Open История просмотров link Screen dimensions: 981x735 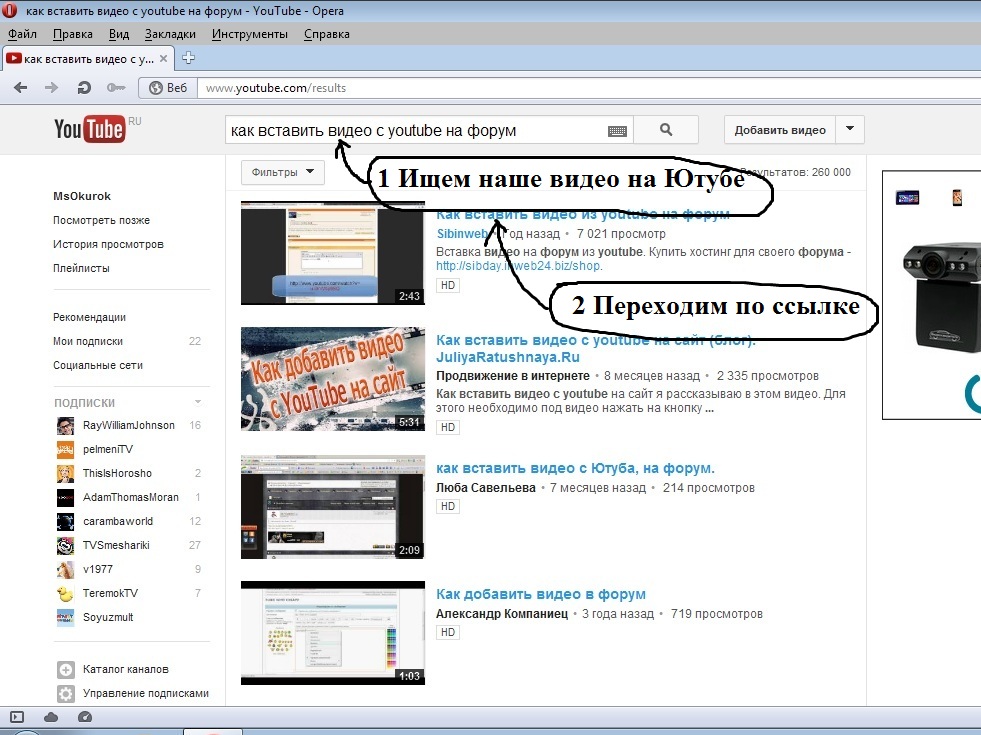coord(108,244)
